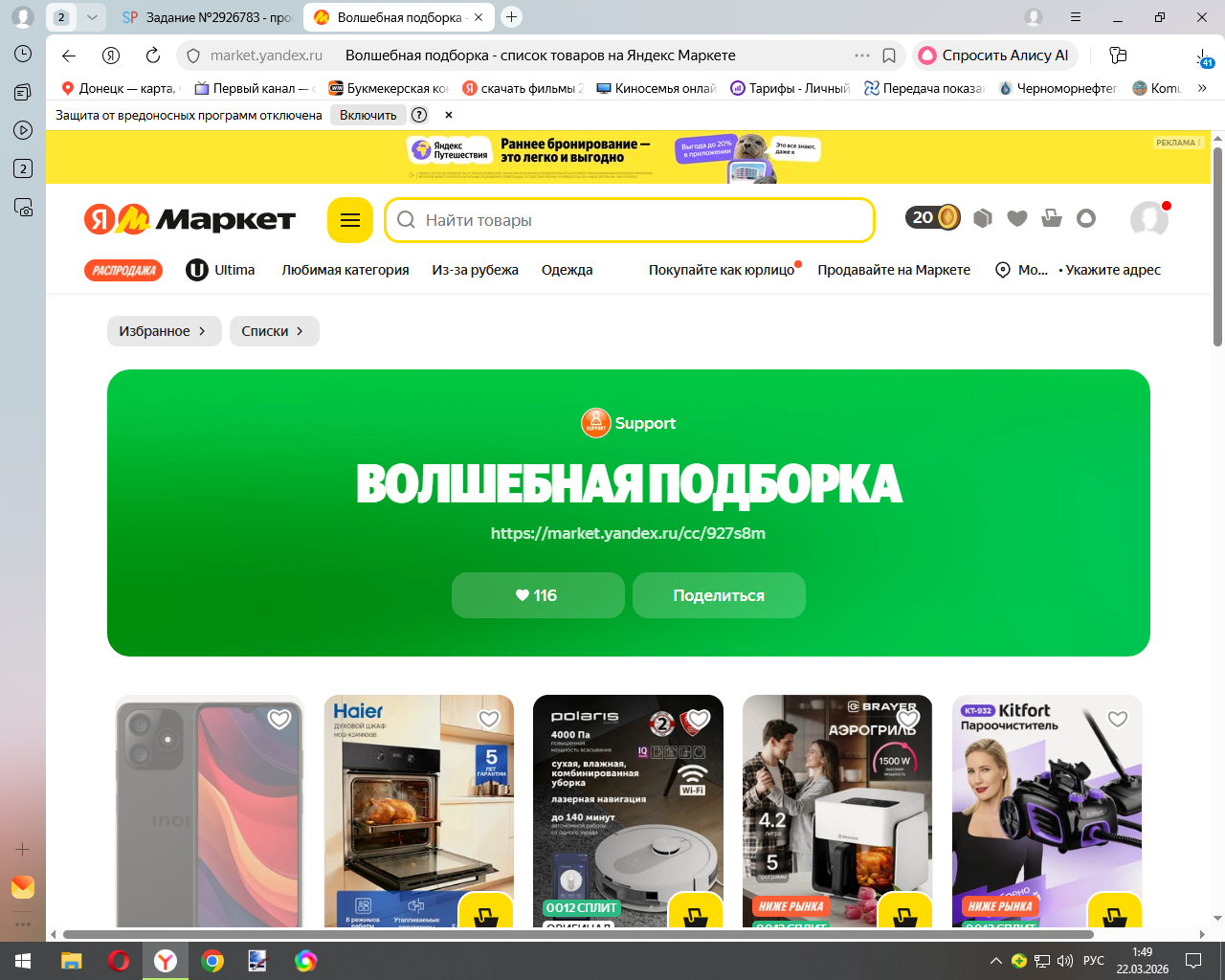
Task: Open the Одежда category
Action: pyautogui.click(x=568, y=270)
